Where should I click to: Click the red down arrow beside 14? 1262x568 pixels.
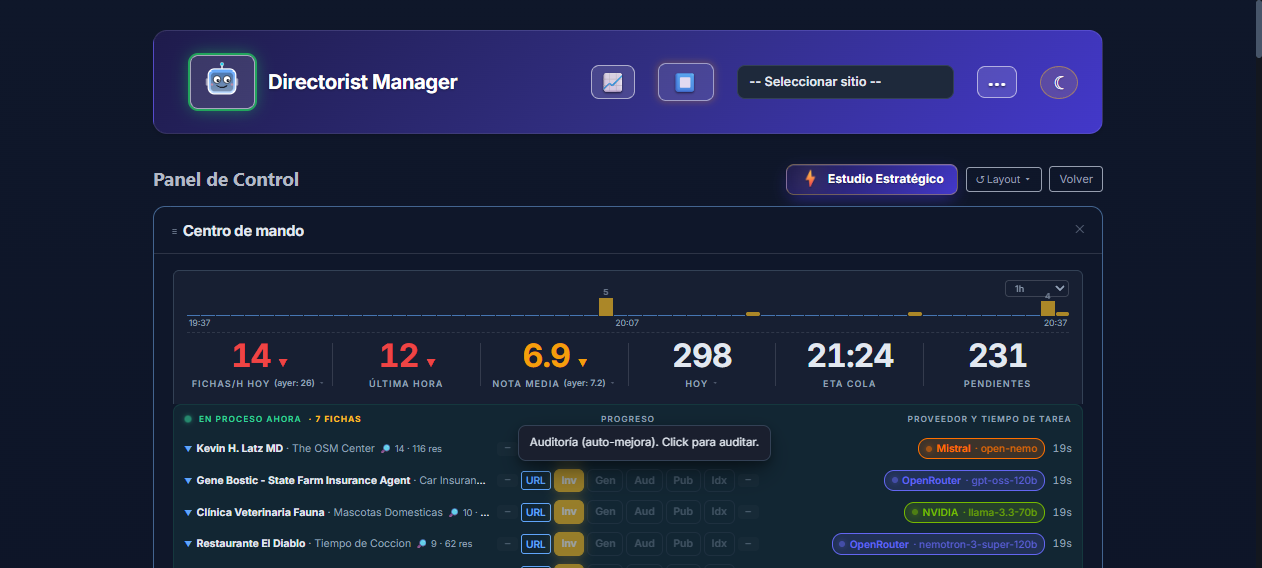283,362
